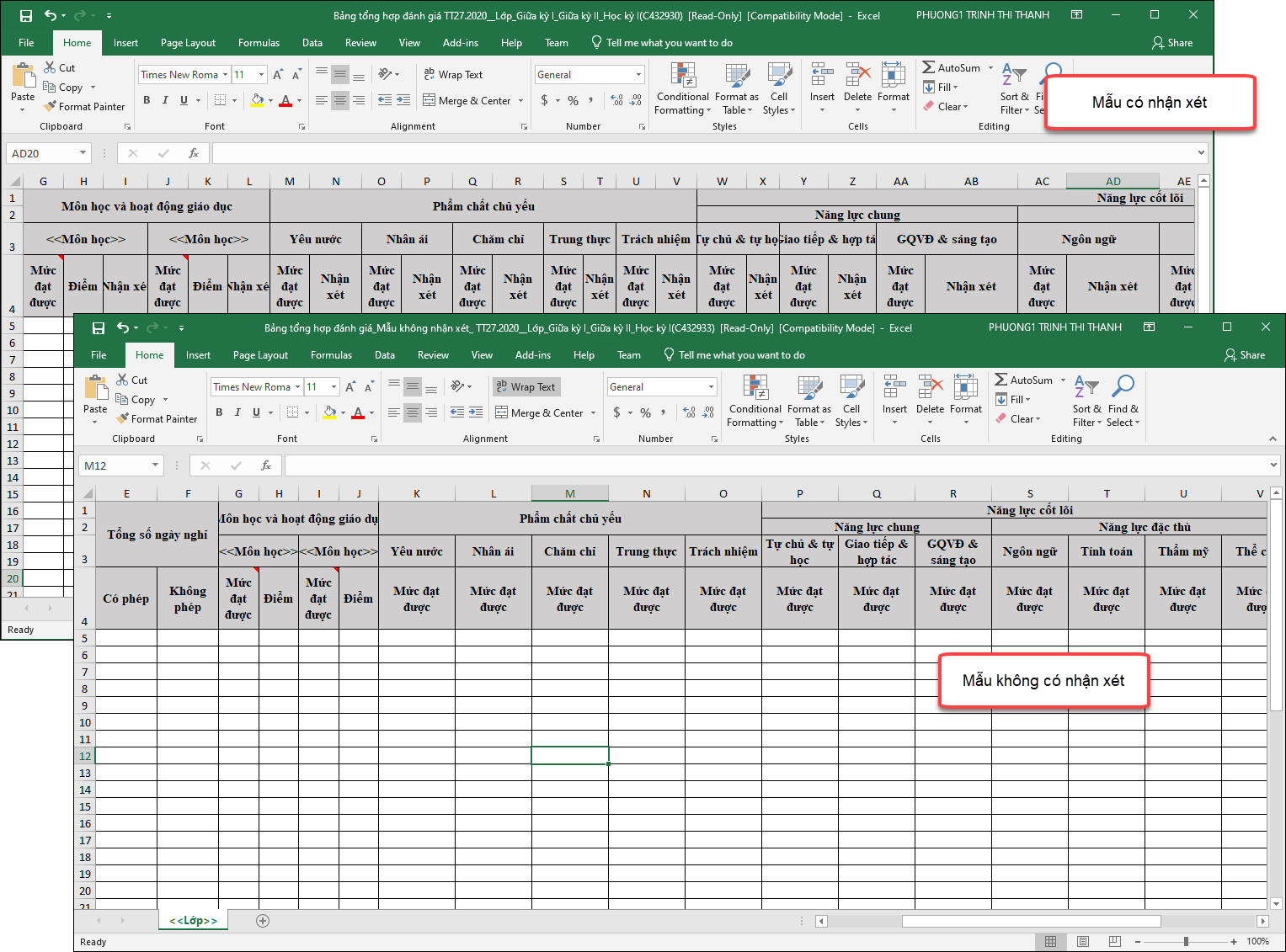Open the Name Box dropdown showing M12
Screen dimensions: 1286x952
155,465
